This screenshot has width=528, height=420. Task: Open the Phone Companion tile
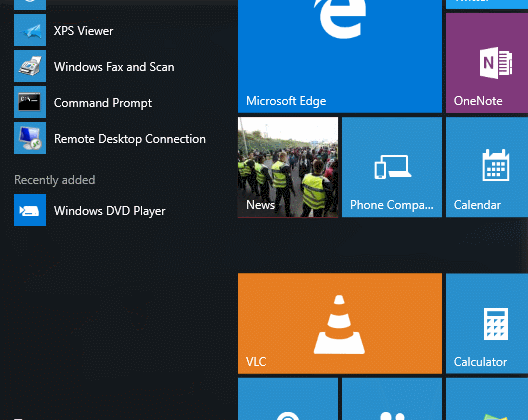point(392,167)
